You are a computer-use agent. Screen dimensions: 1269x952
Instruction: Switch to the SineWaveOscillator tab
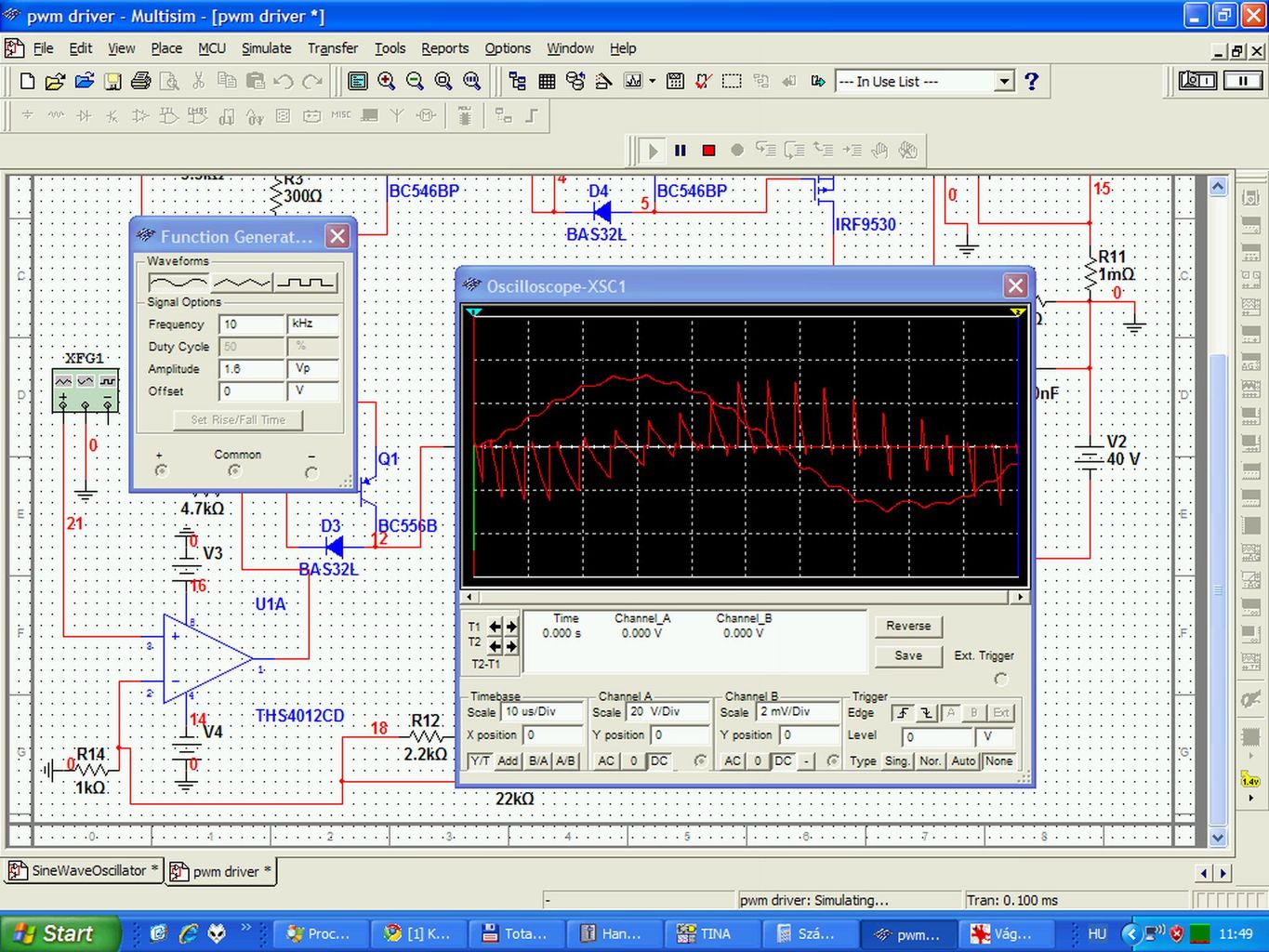[x=84, y=871]
